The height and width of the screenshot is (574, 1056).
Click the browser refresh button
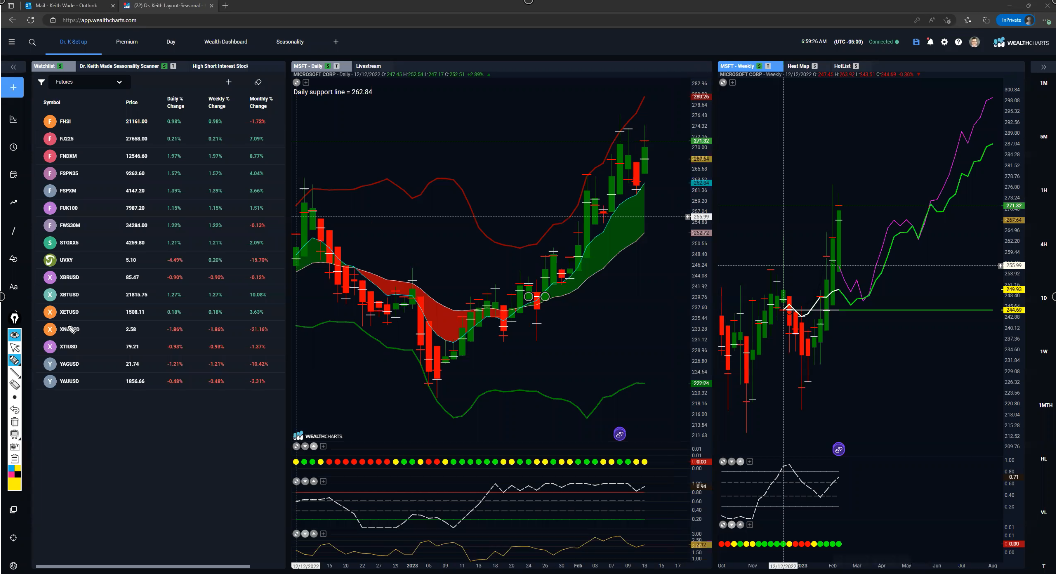30,20
